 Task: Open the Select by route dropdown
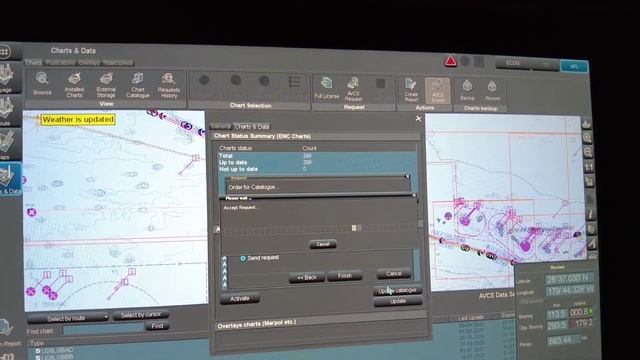coord(68,318)
